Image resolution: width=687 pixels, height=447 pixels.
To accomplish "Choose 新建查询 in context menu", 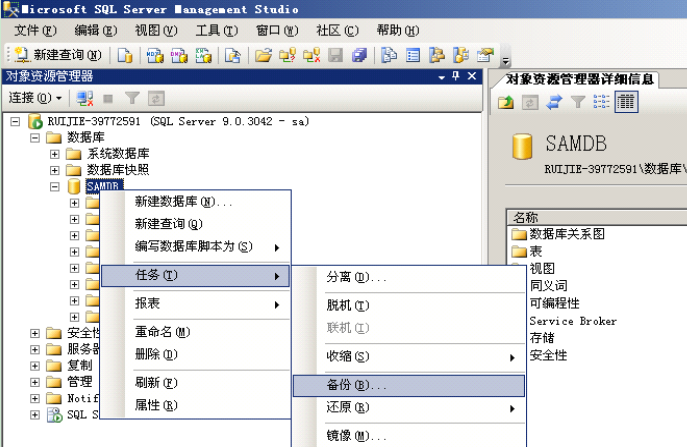I will click(195, 224).
